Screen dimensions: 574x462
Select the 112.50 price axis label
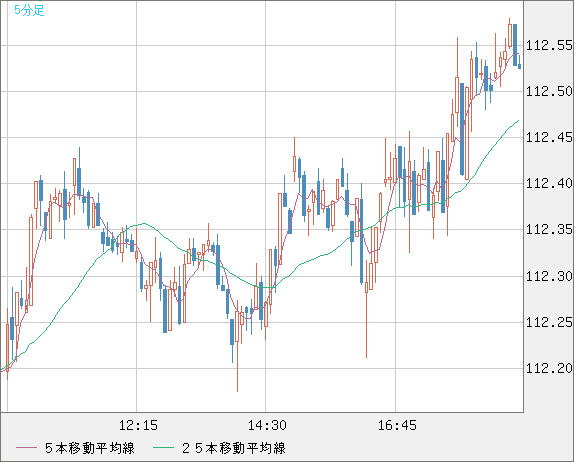point(549,91)
